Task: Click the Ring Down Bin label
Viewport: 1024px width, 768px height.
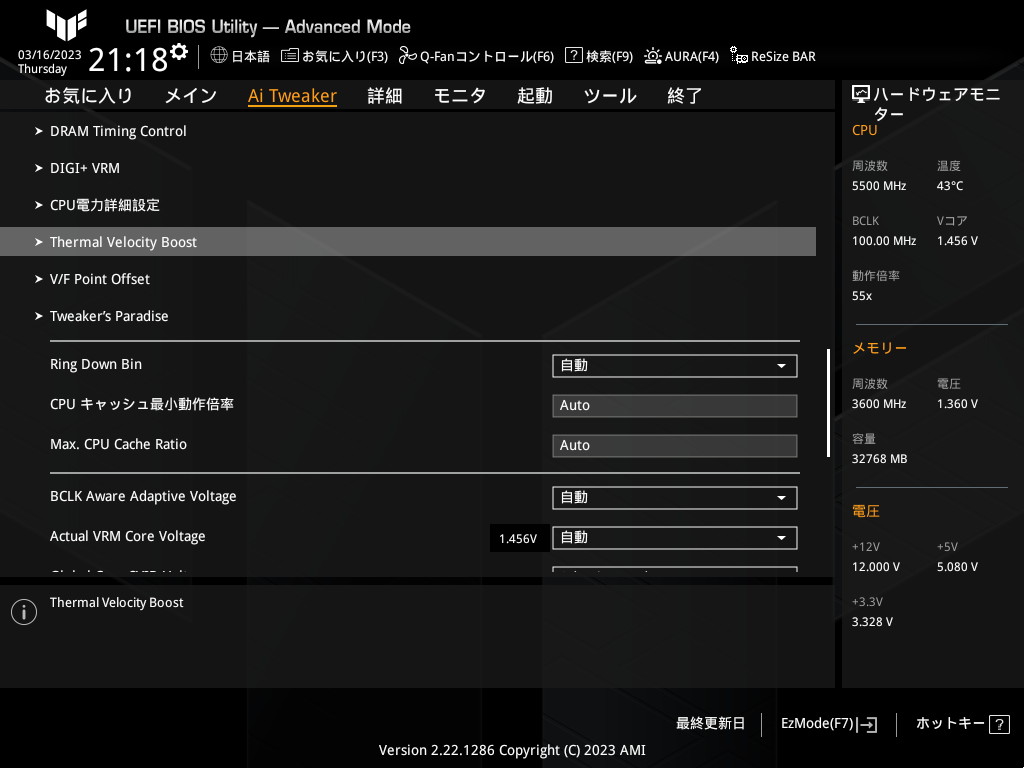Action: tap(96, 364)
